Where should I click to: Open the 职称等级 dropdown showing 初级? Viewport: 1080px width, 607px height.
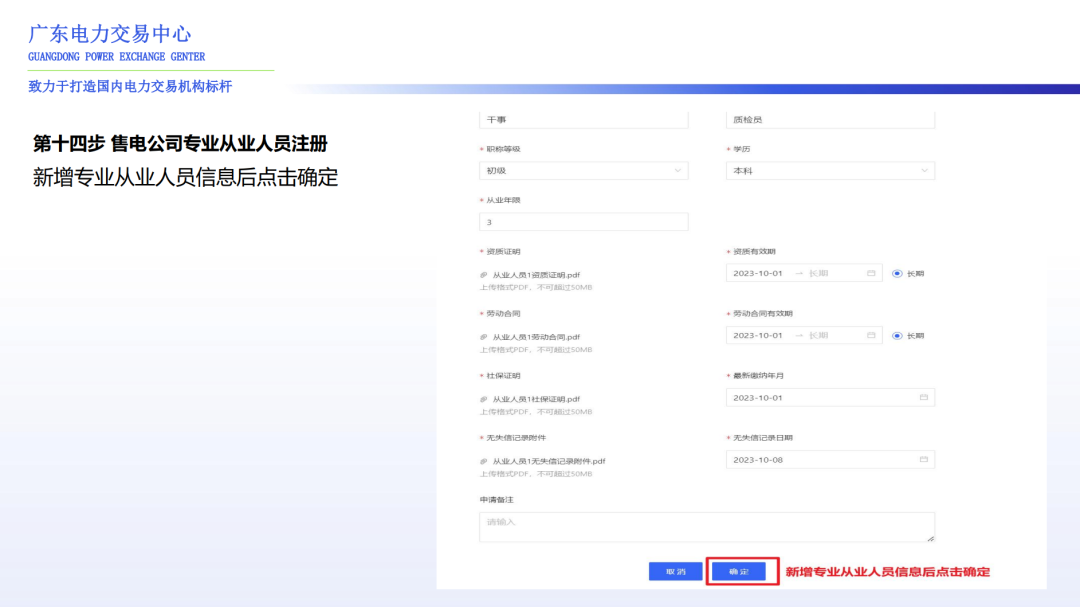pyautogui.click(x=584, y=170)
